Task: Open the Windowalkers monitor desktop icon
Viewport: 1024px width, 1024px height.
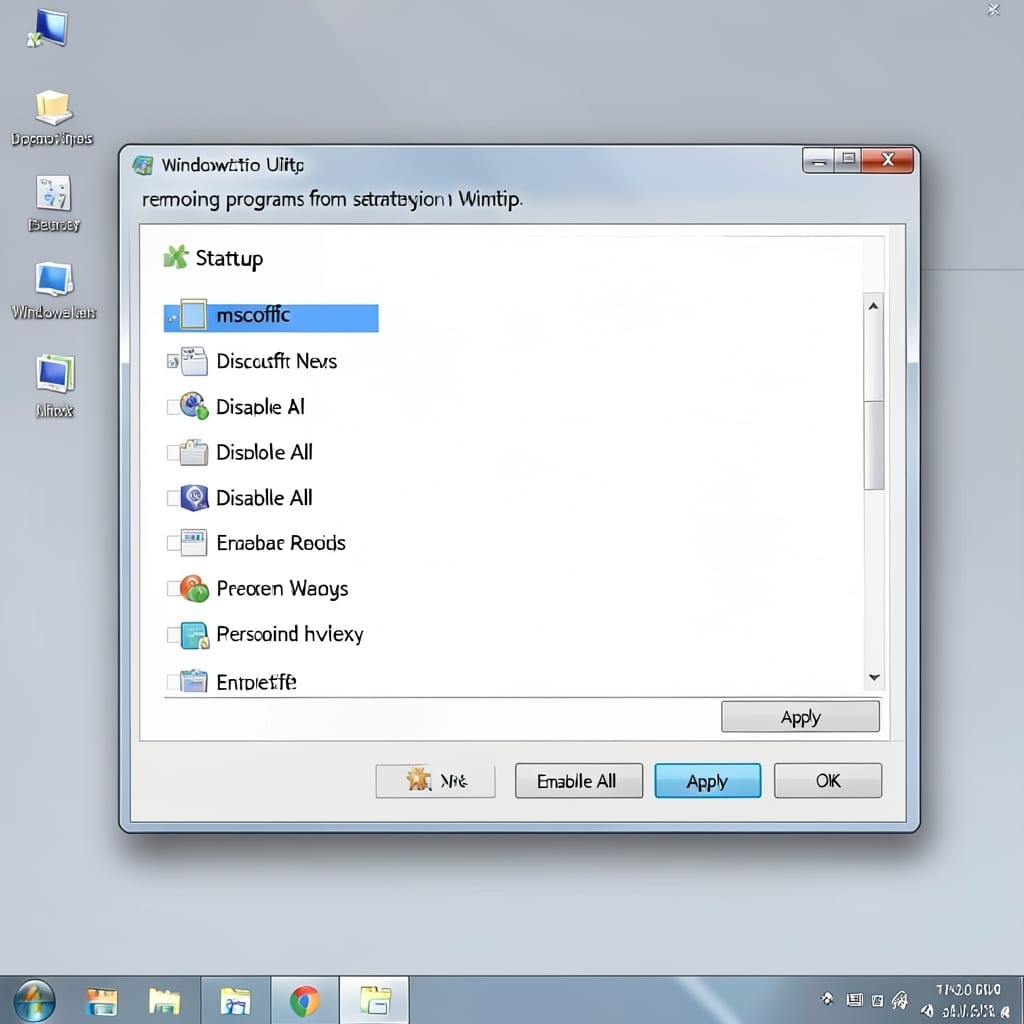Action: tap(54, 280)
